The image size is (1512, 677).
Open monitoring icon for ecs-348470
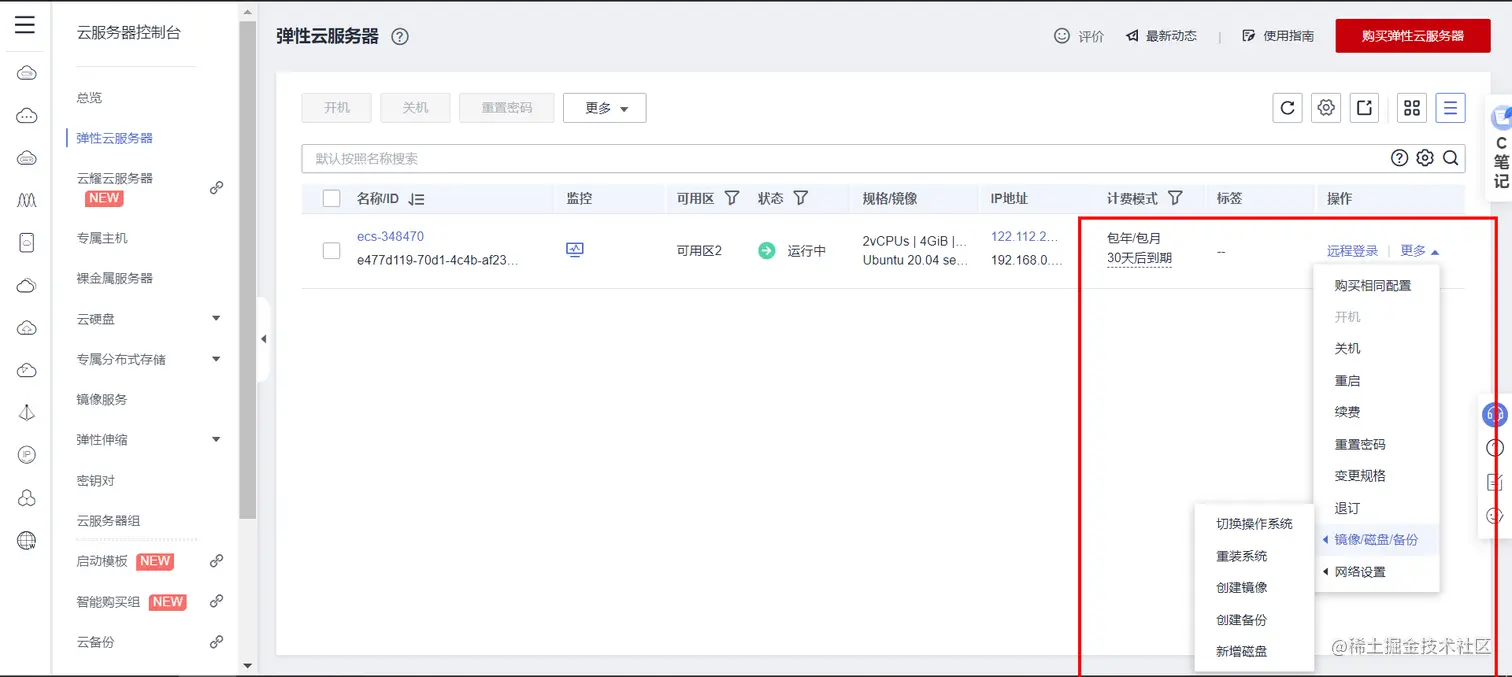(x=575, y=250)
